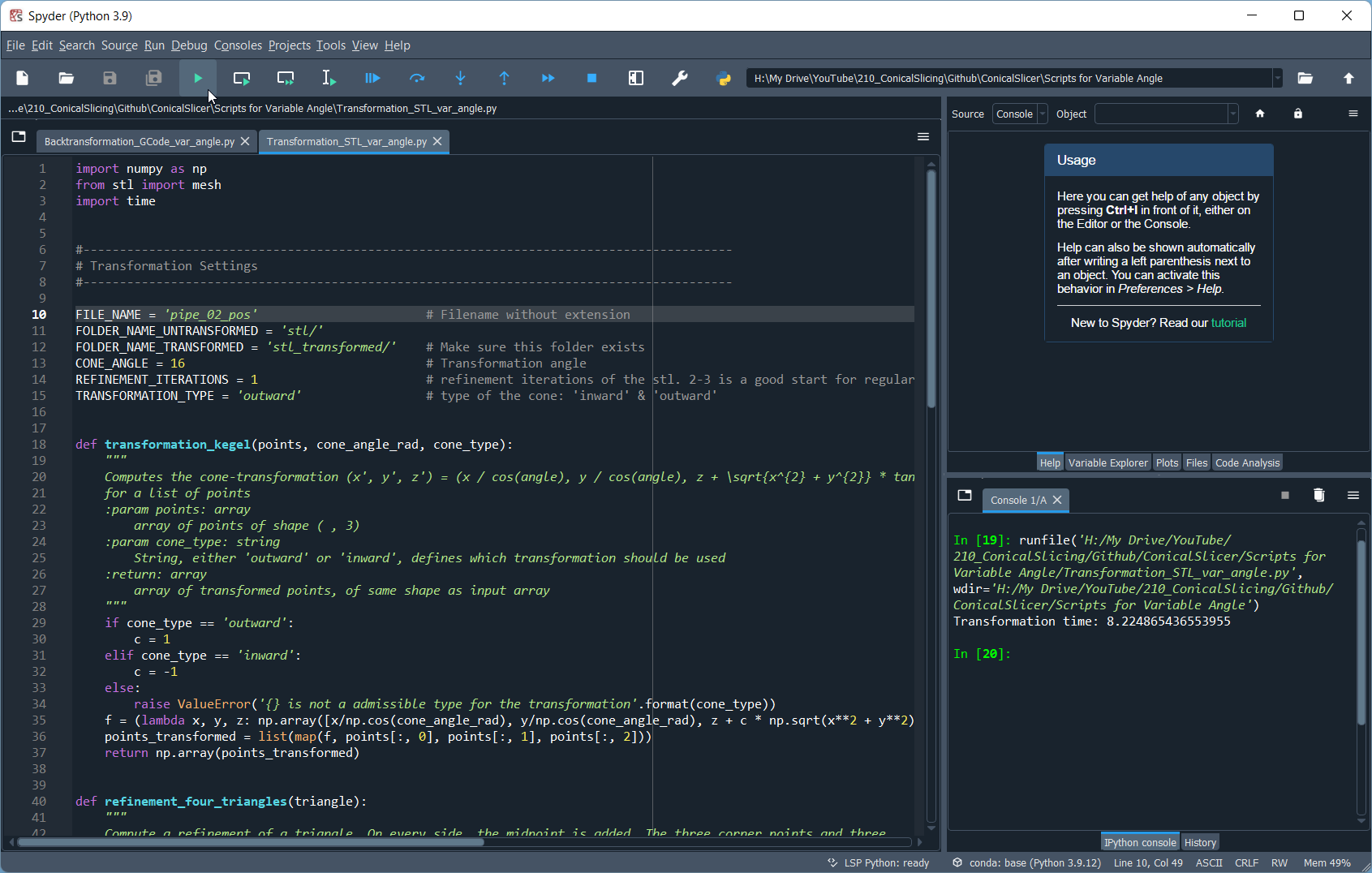Click Maximize current pane icon
The height and width of the screenshot is (873, 1372).
[x=636, y=79]
